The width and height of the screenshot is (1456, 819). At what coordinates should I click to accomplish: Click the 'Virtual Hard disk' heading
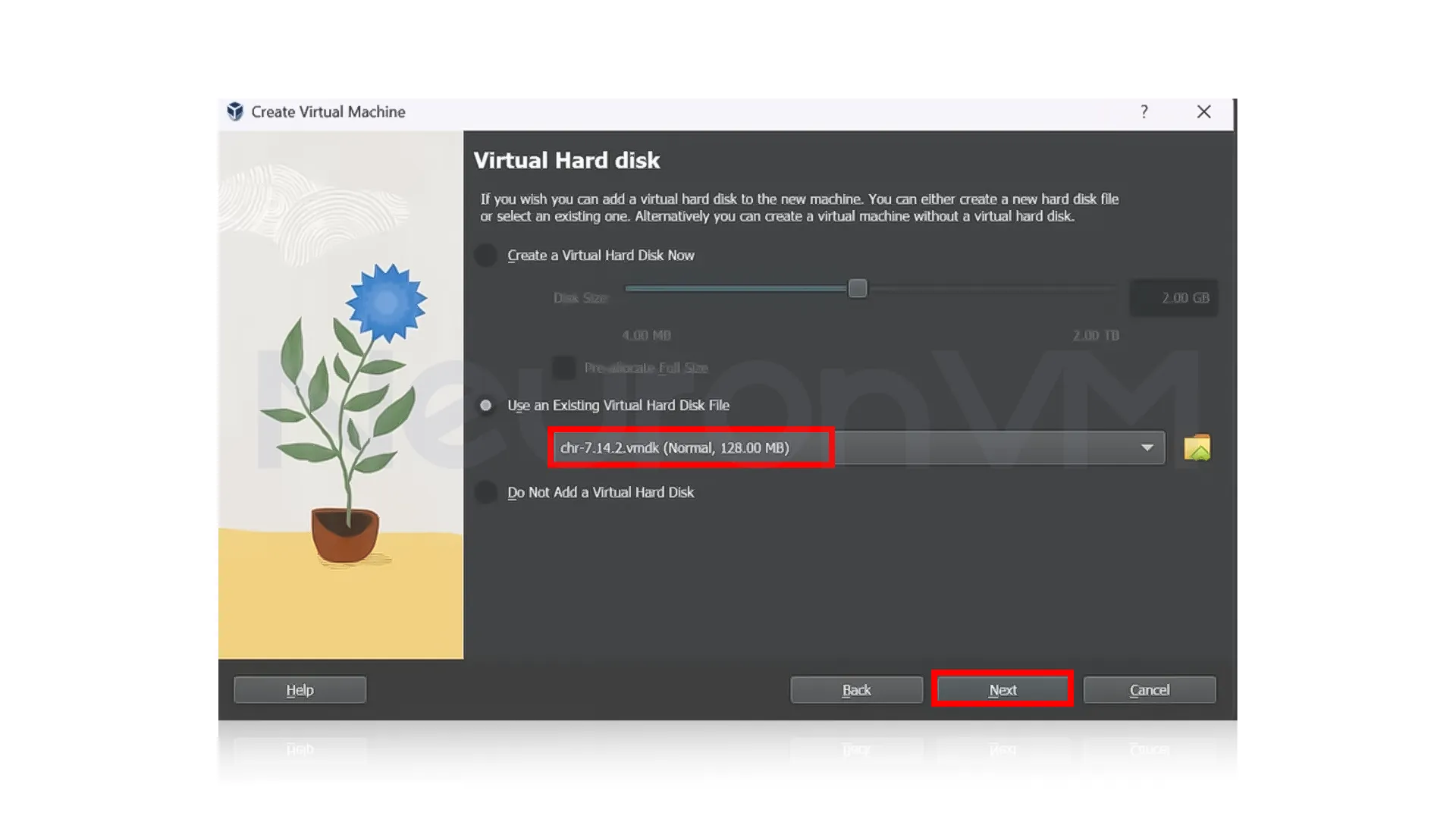566,161
